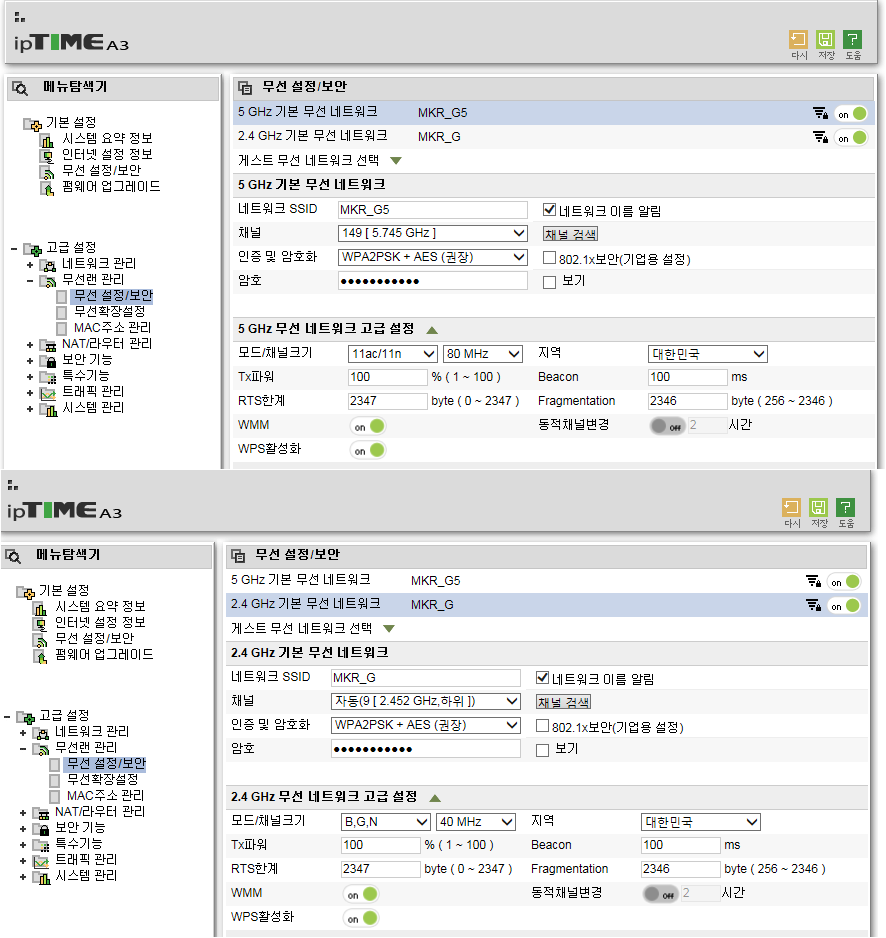886x938 pixels.
Task: Click the 인터넷 설정 정보 monitor icon in the 5 GHz page sidebar
Action: (47, 156)
